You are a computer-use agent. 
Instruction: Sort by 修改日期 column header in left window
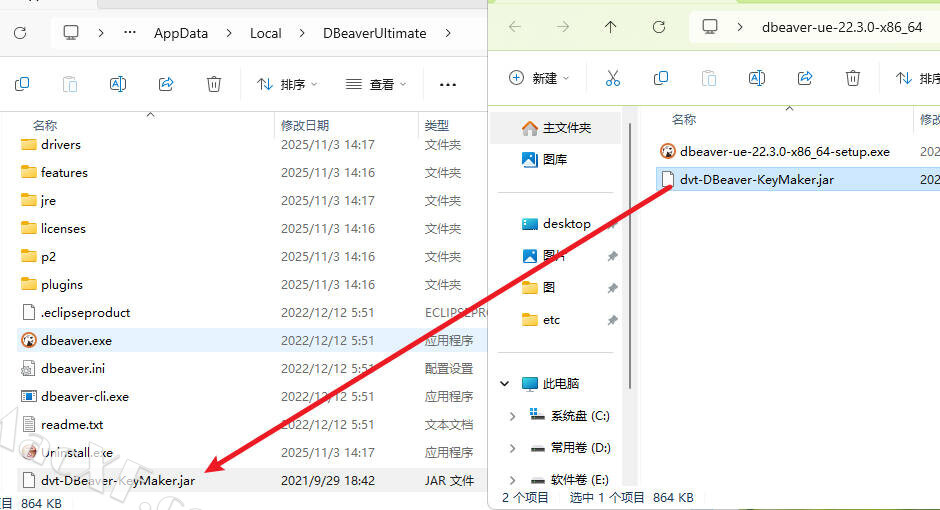point(305,125)
